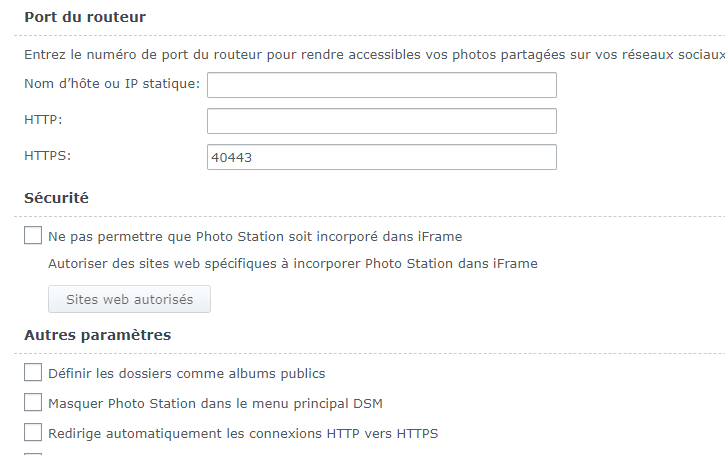Click the "Entrez le numéro de port" instruction text
This screenshot has width=725, height=455.
tap(370, 52)
